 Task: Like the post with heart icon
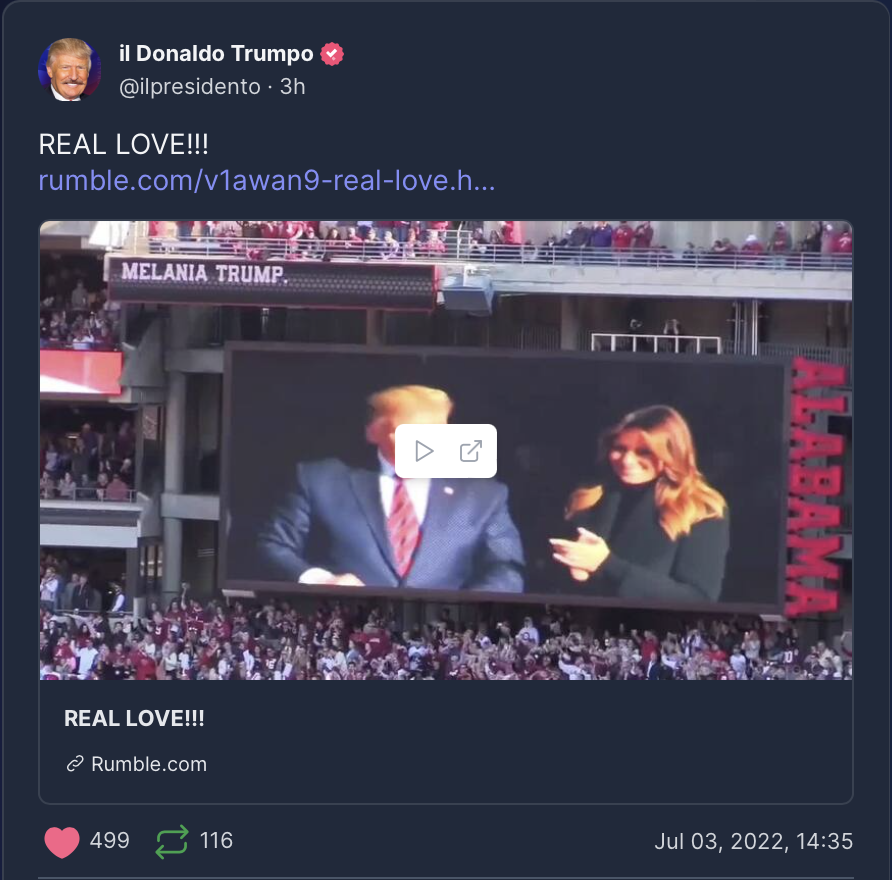[62, 841]
